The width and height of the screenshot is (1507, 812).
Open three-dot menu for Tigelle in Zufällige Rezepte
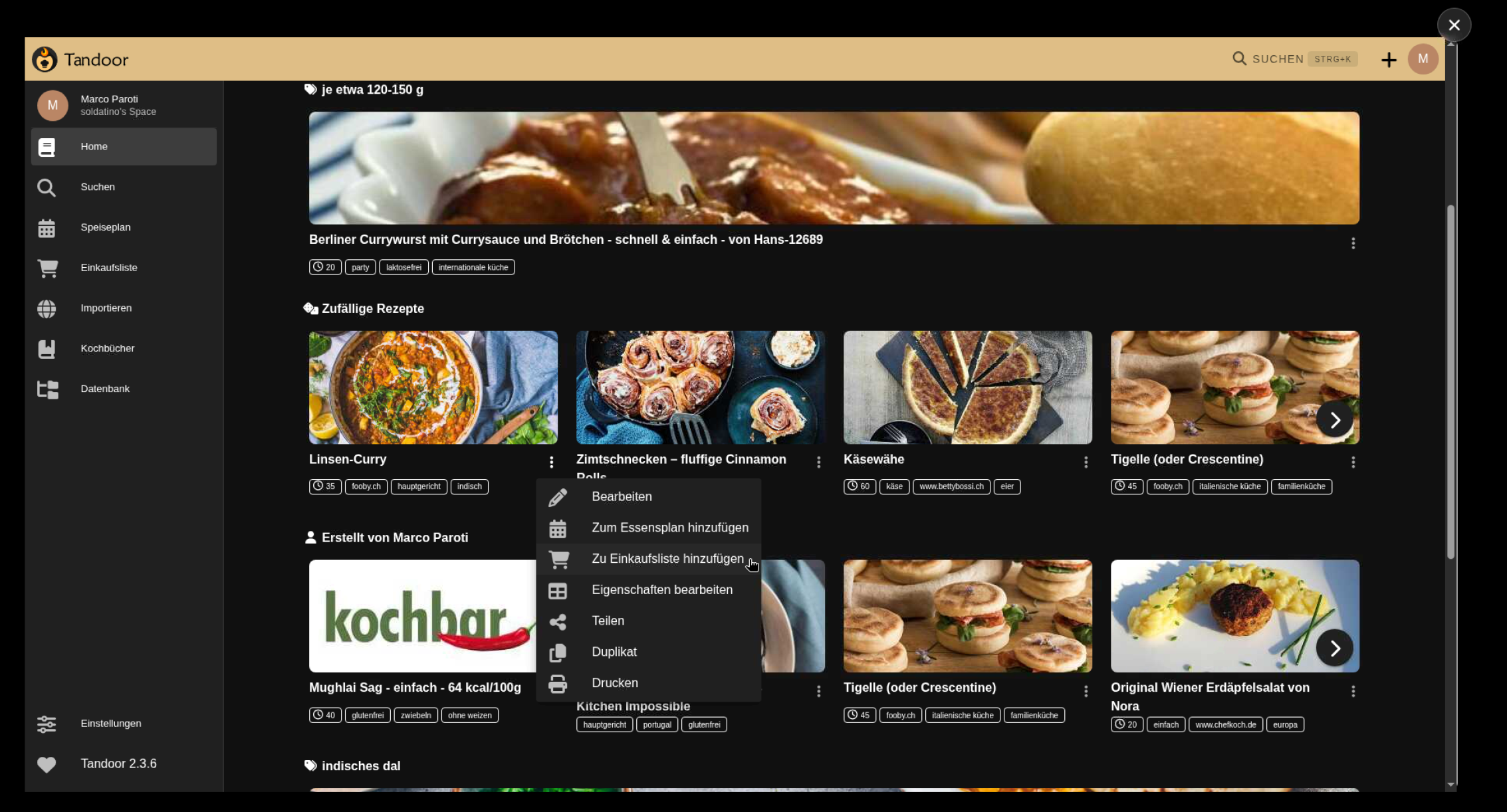pos(1353,462)
